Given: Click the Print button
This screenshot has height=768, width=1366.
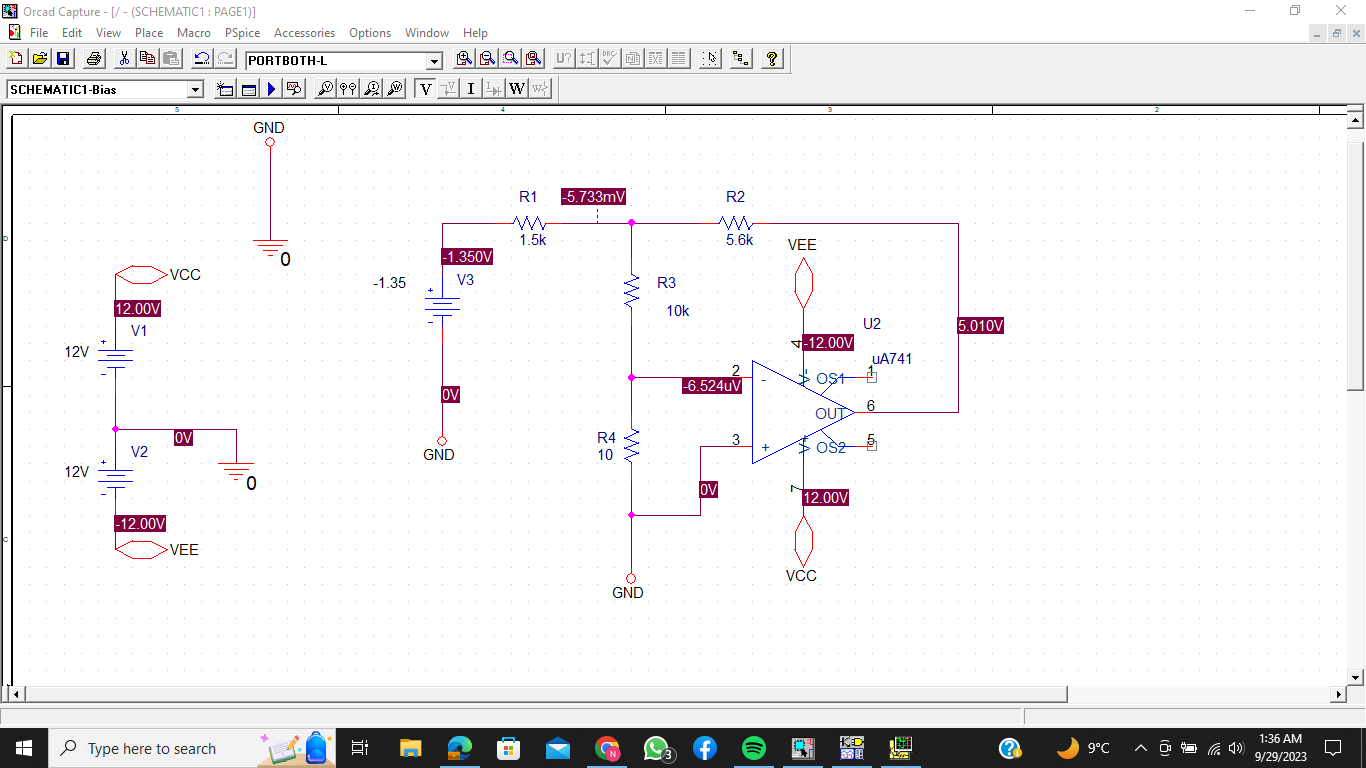Looking at the screenshot, I should click(93, 58).
